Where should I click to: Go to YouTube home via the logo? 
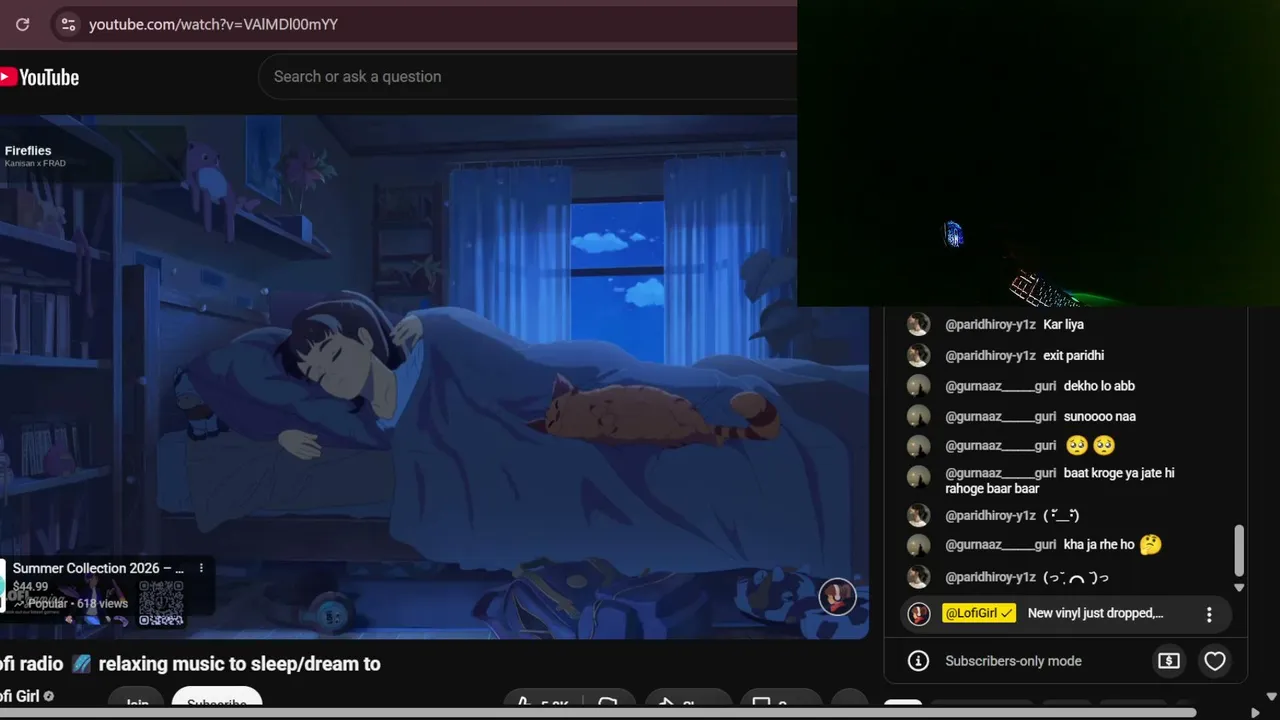click(x=40, y=77)
